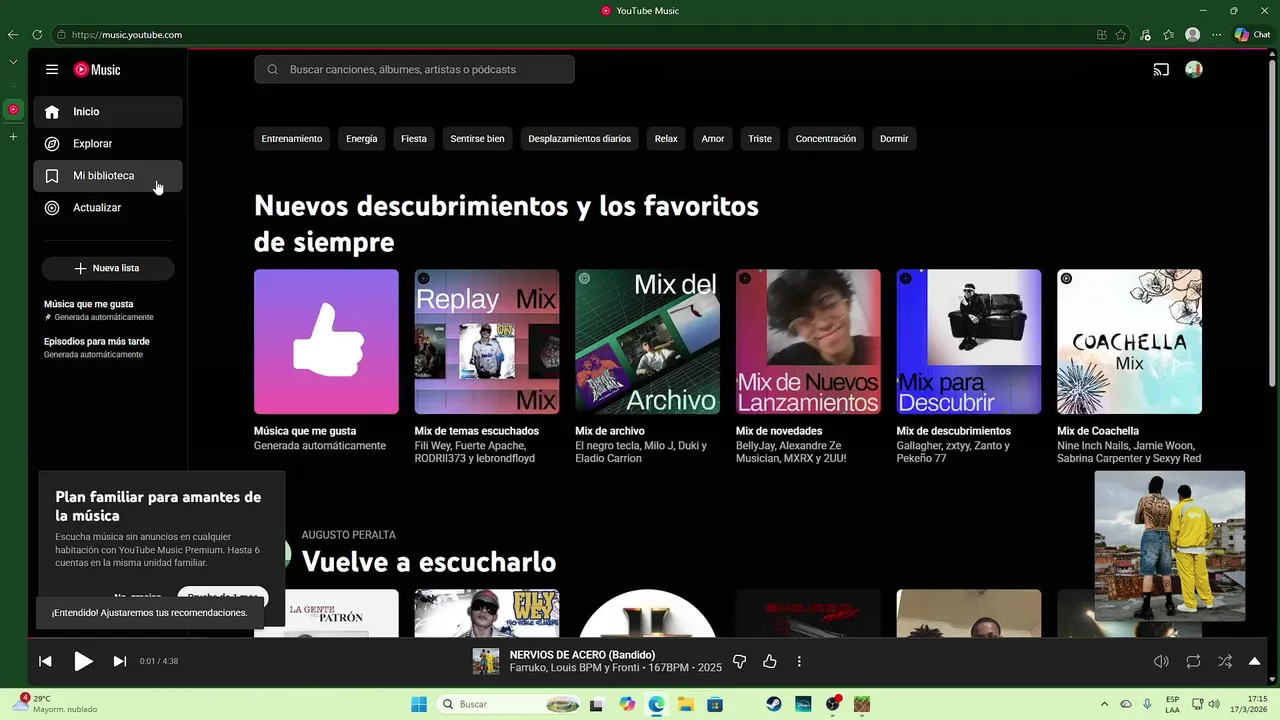Open the YouTube Music account avatar menu

[x=1193, y=70]
